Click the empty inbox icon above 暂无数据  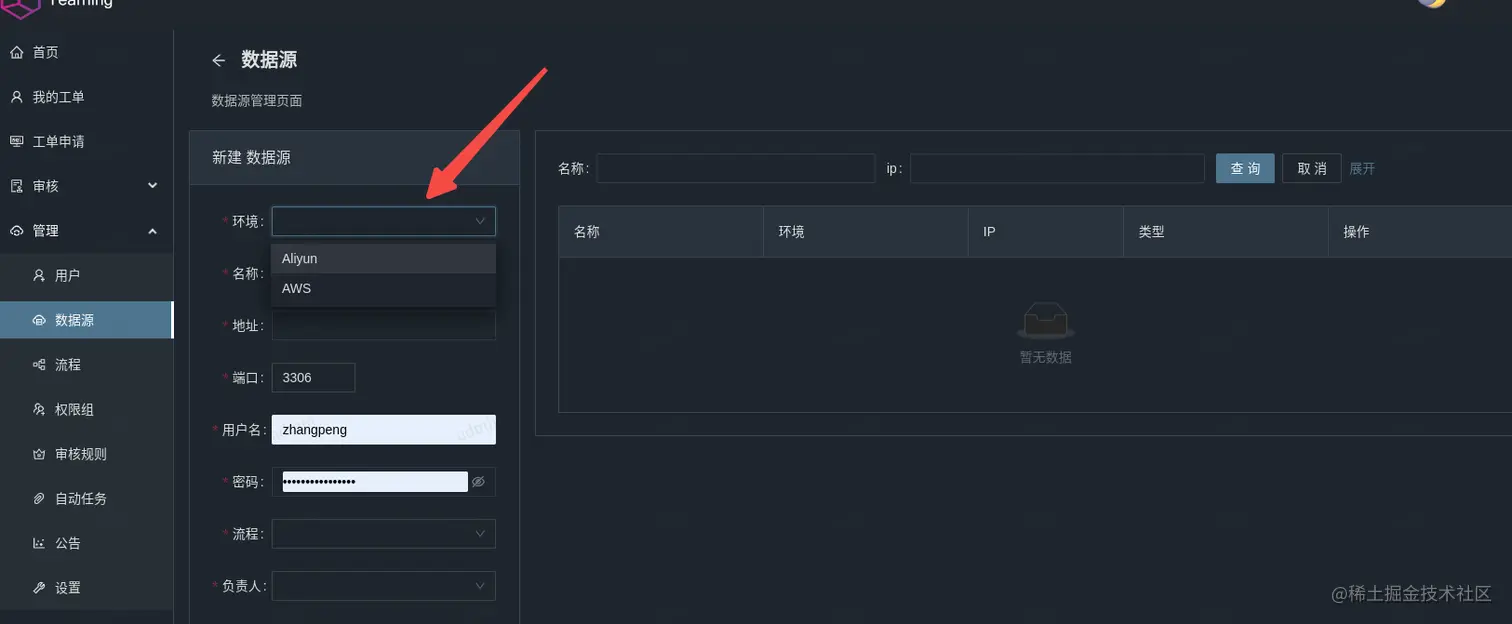1046,320
